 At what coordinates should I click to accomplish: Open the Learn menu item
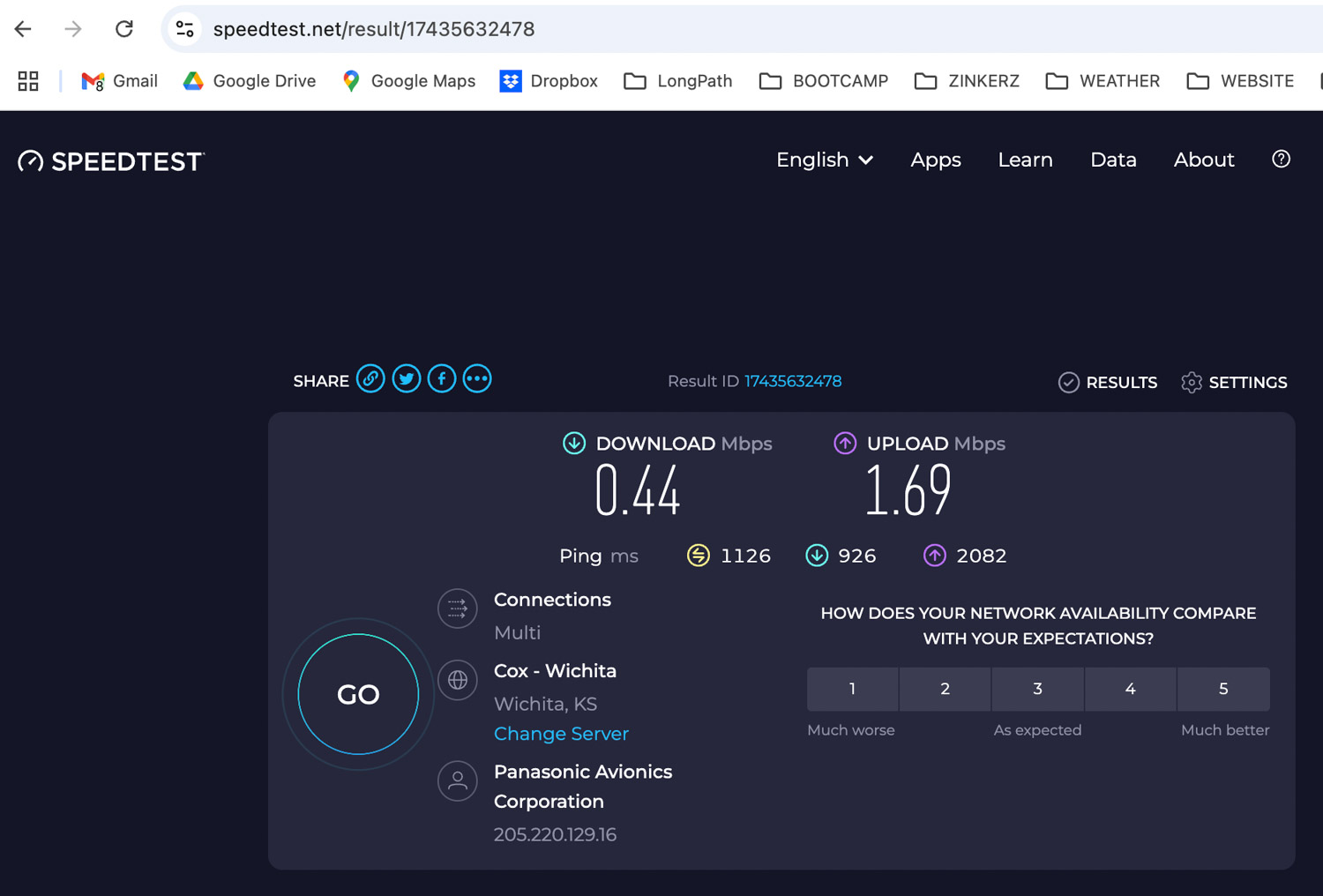pyautogui.click(x=1025, y=160)
